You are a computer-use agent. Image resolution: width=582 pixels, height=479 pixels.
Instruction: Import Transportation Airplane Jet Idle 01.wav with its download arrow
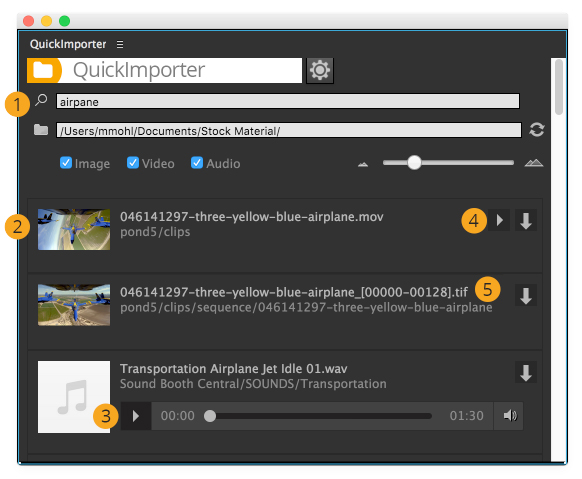point(526,372)
